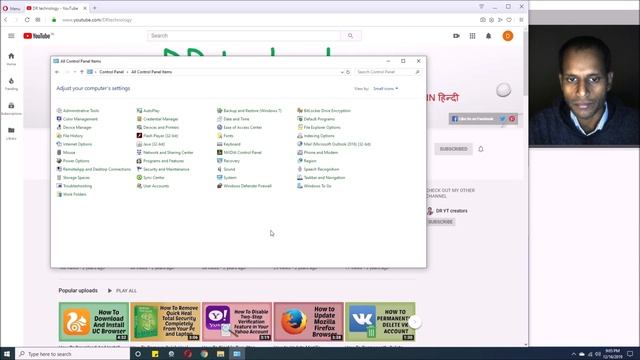Image resolution: width=640 pixels, height=360 pixels.
Task: Open Windows To Go
Action: click(314, 186)
